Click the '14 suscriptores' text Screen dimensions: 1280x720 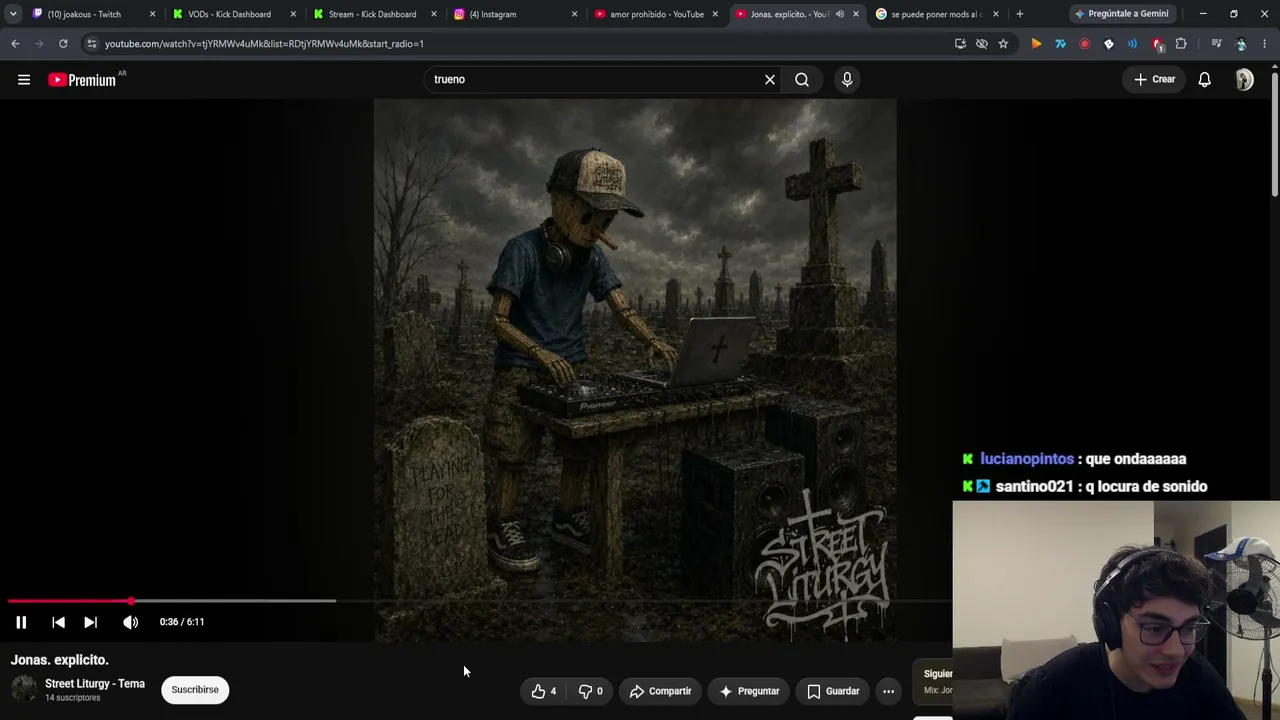(73, 698)
